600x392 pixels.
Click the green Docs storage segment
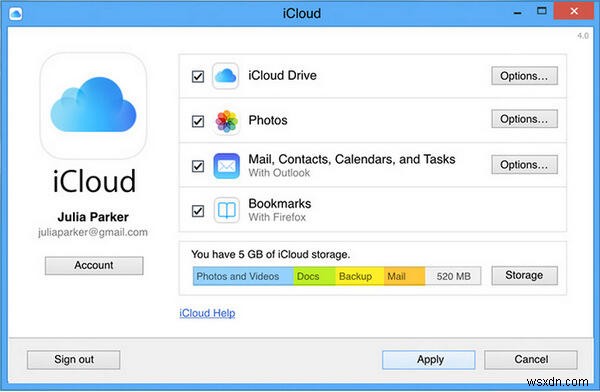(x=315, y=276)
